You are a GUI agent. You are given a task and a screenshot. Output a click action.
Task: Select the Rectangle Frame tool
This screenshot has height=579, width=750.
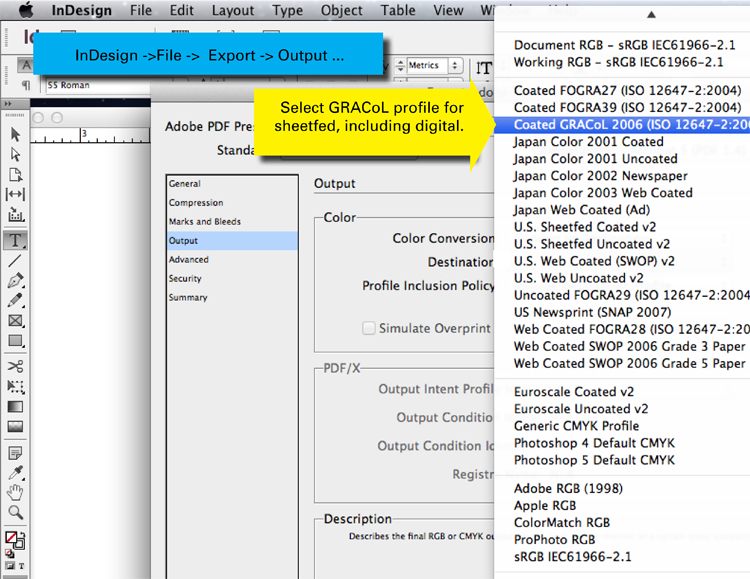(16, 321)
